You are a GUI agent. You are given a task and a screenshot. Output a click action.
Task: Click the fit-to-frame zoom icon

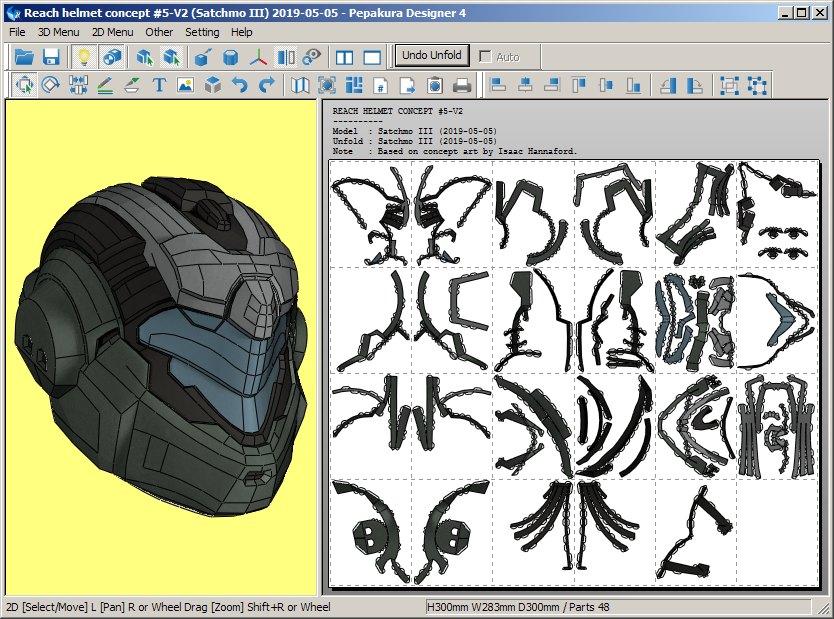327,85
